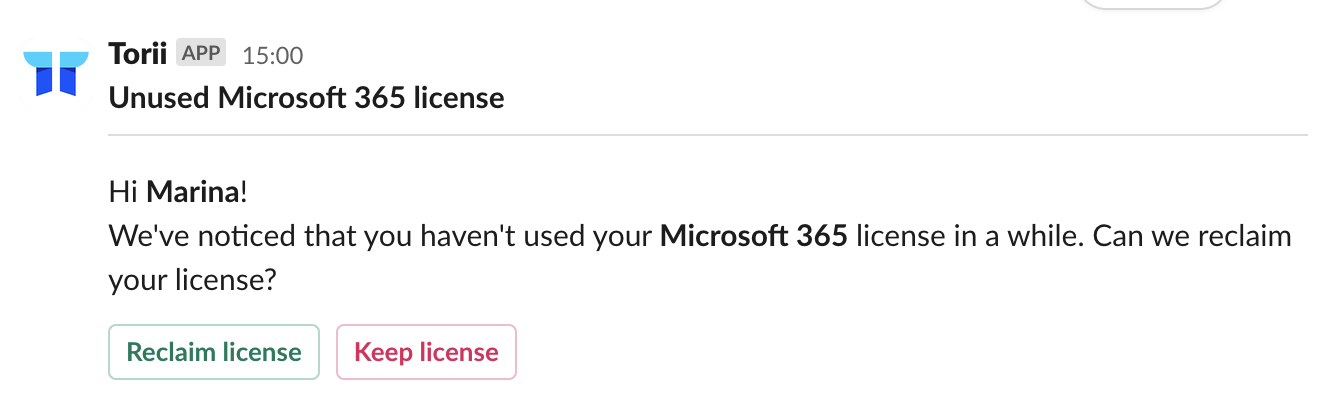Choose the Keep license button
This screenshot has height=410, width=1344.
426,352
